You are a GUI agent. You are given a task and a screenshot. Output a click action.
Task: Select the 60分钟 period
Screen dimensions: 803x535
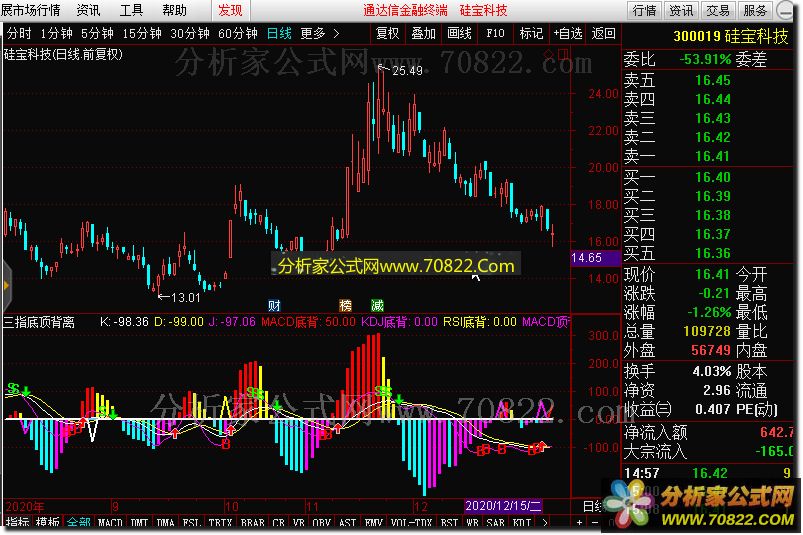pos(238,34)
